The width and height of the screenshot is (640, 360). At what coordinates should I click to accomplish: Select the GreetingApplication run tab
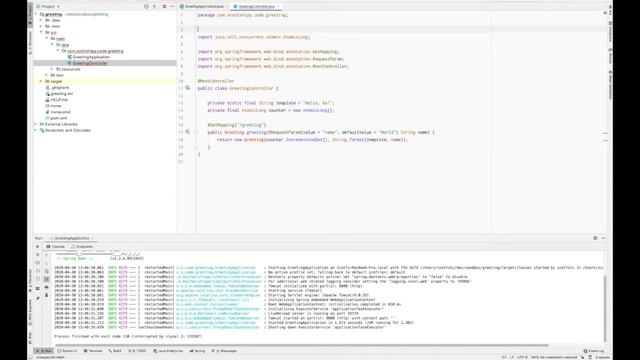(71, 238)
